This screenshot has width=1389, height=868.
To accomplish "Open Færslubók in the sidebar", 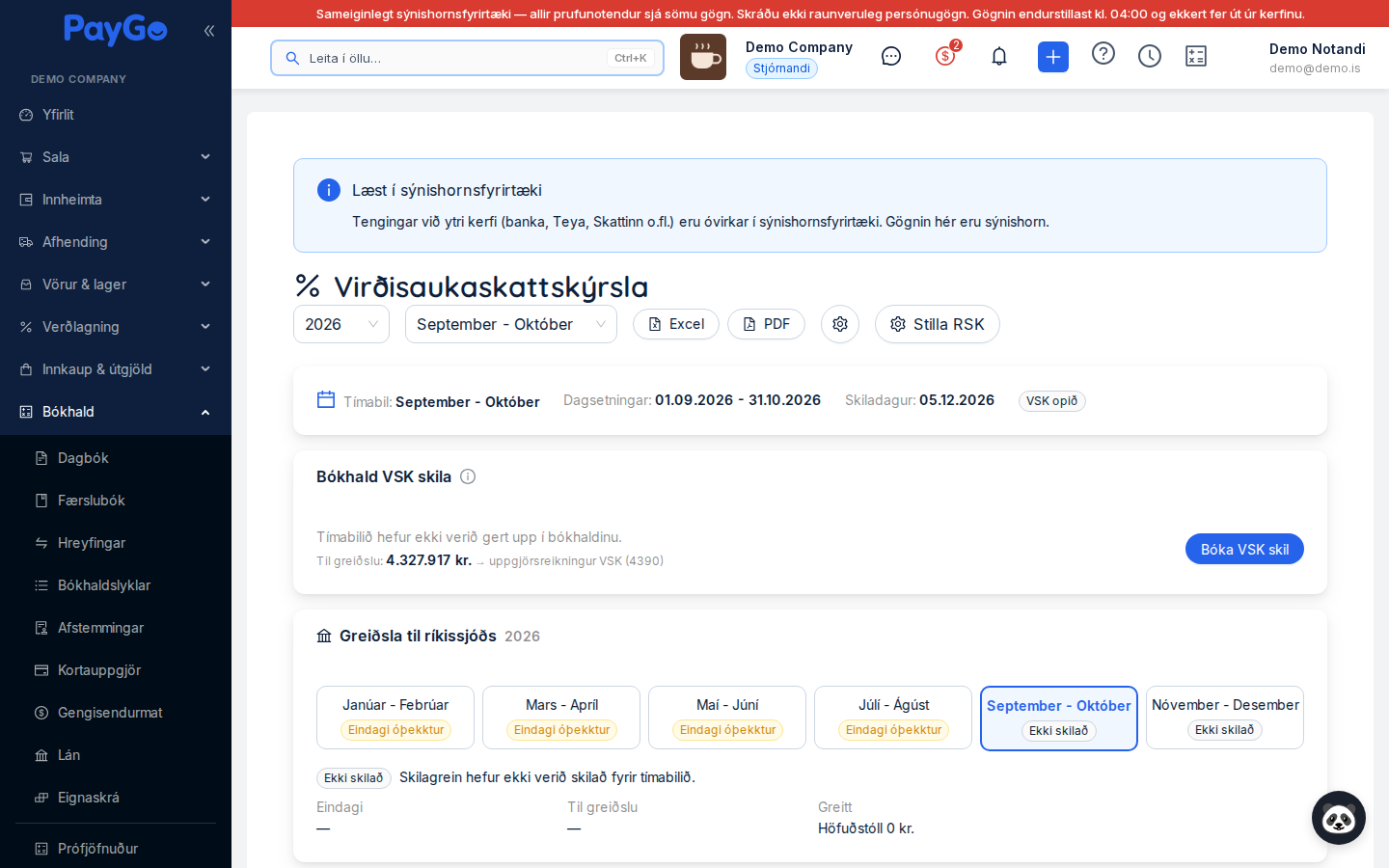I will 116,501.
